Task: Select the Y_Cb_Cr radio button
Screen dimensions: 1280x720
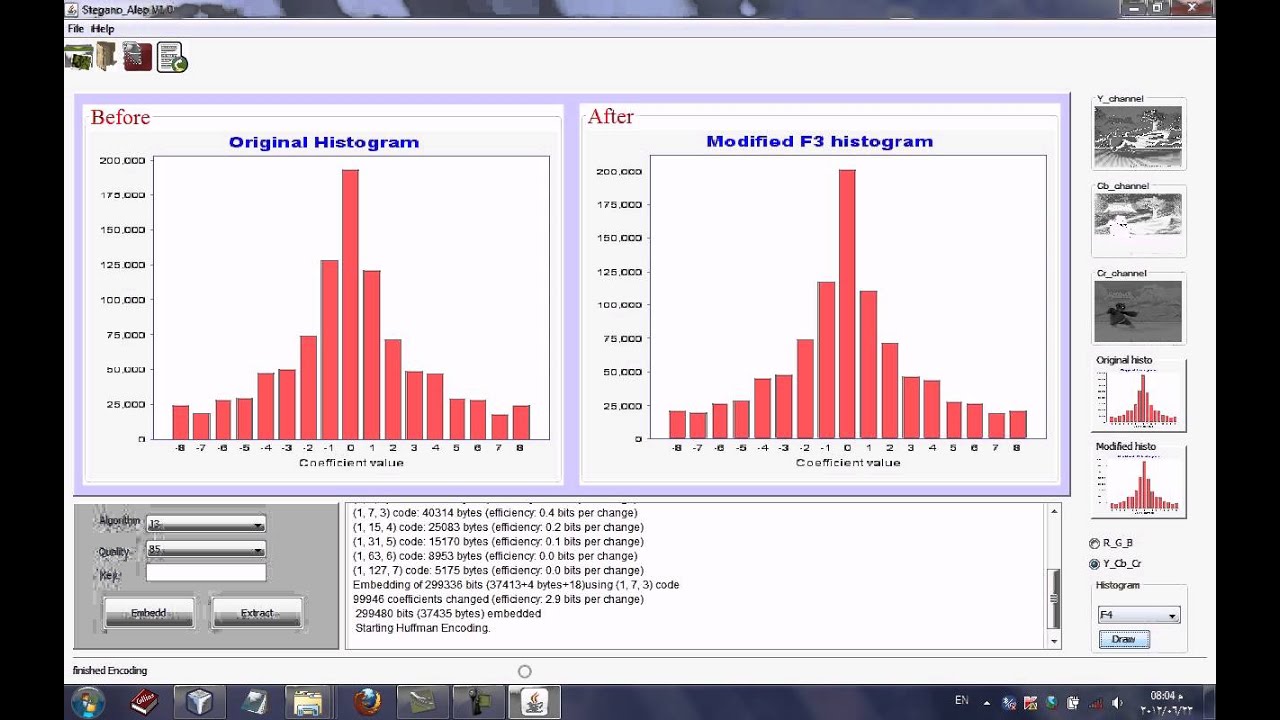Action: [x=1094, y=564]
